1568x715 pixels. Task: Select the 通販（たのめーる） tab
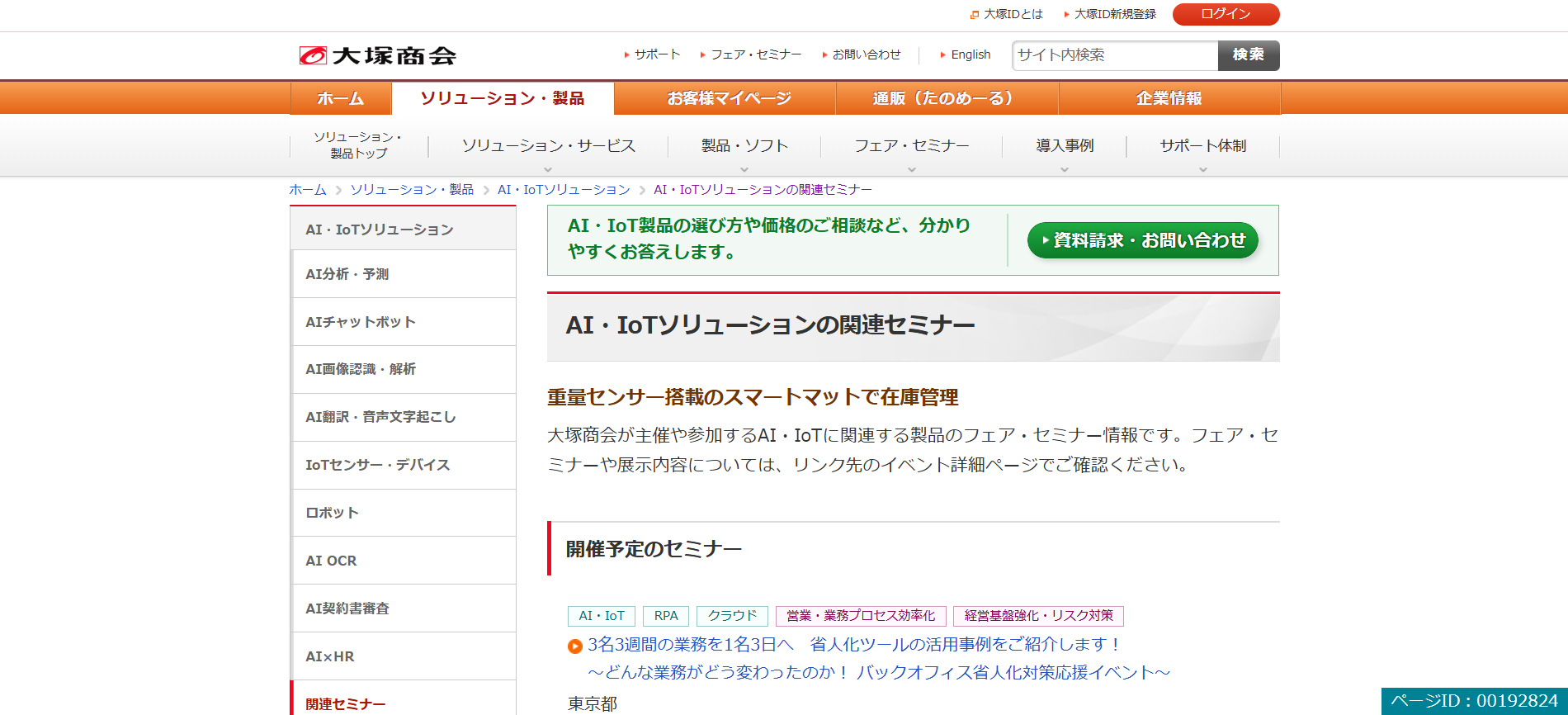click(947, 98)
